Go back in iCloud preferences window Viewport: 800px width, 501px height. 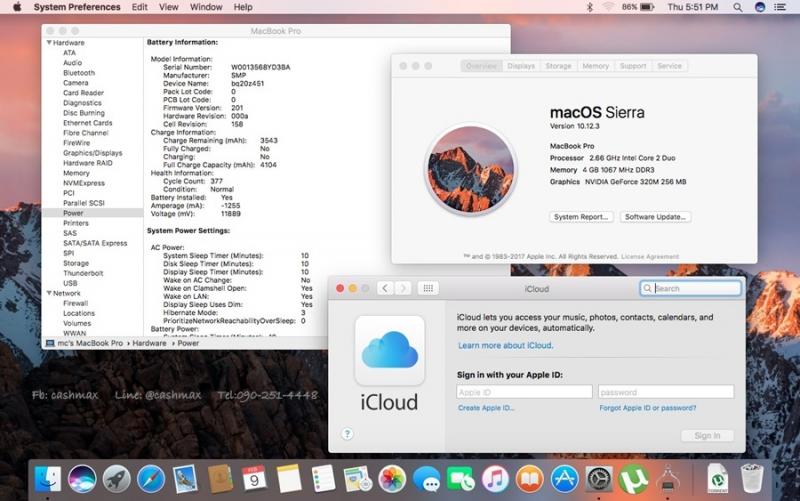(385, 288)
